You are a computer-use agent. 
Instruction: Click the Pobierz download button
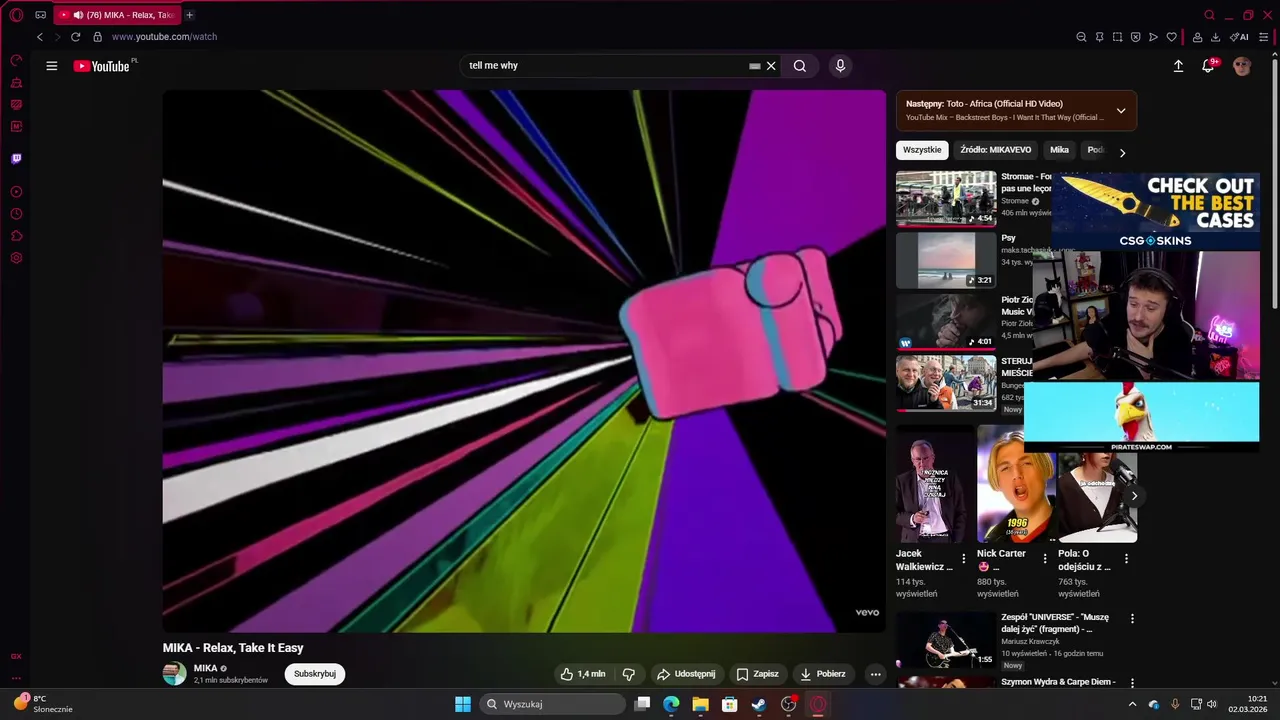pos(823,674)
